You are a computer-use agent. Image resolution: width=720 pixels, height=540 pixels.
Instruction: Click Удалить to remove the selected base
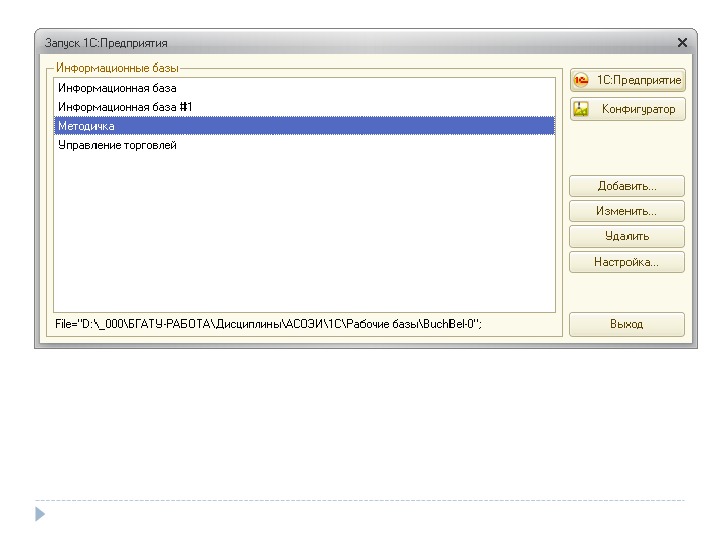627,236
